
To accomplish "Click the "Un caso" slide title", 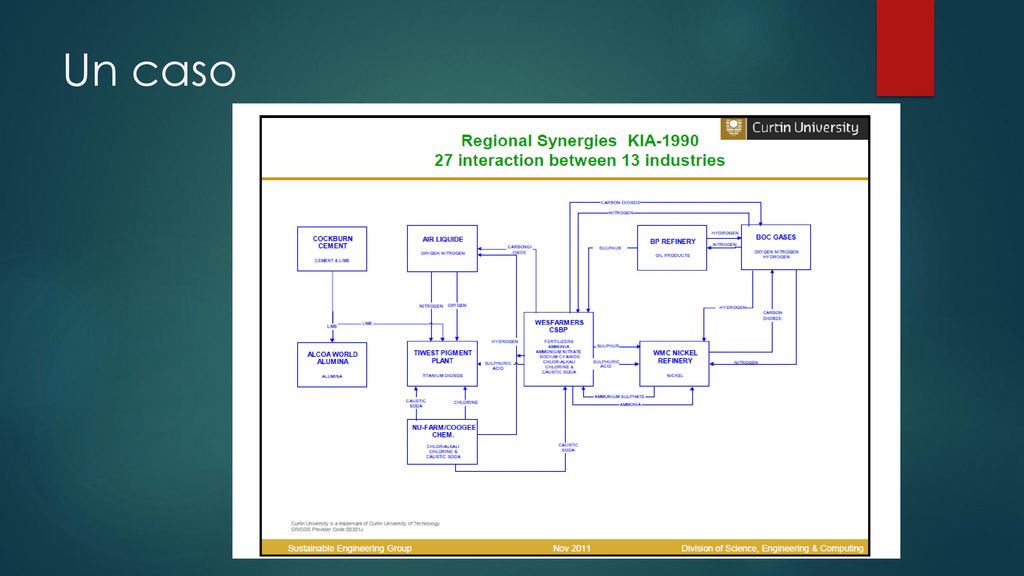I will 150,71.
